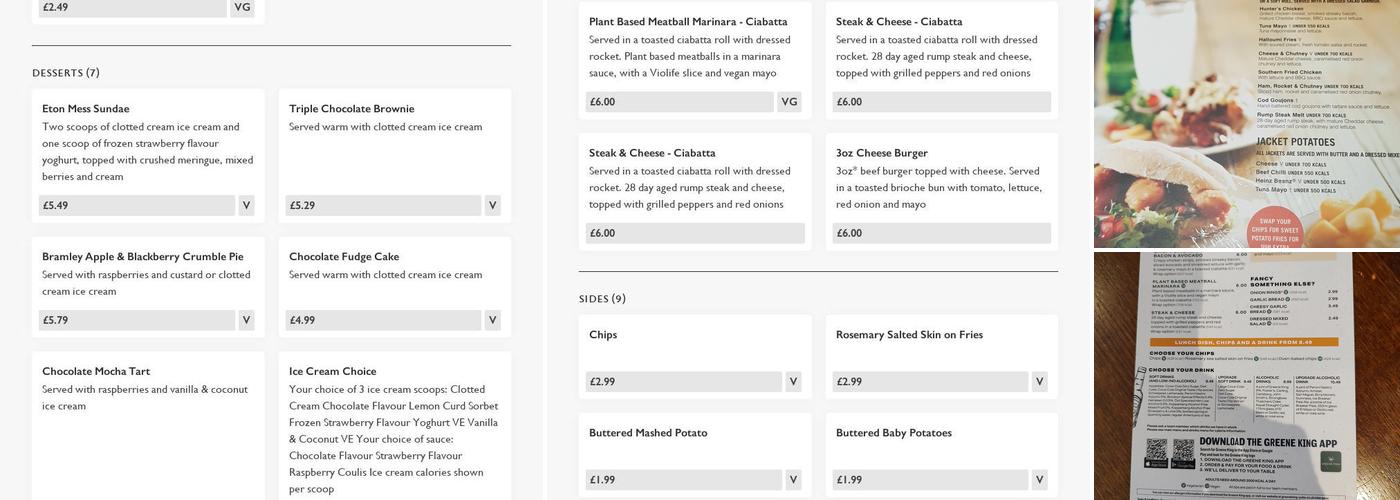Click the VG badge on Plant Based Meatball Marinara

pyautogui.click(x=789, y=102)
